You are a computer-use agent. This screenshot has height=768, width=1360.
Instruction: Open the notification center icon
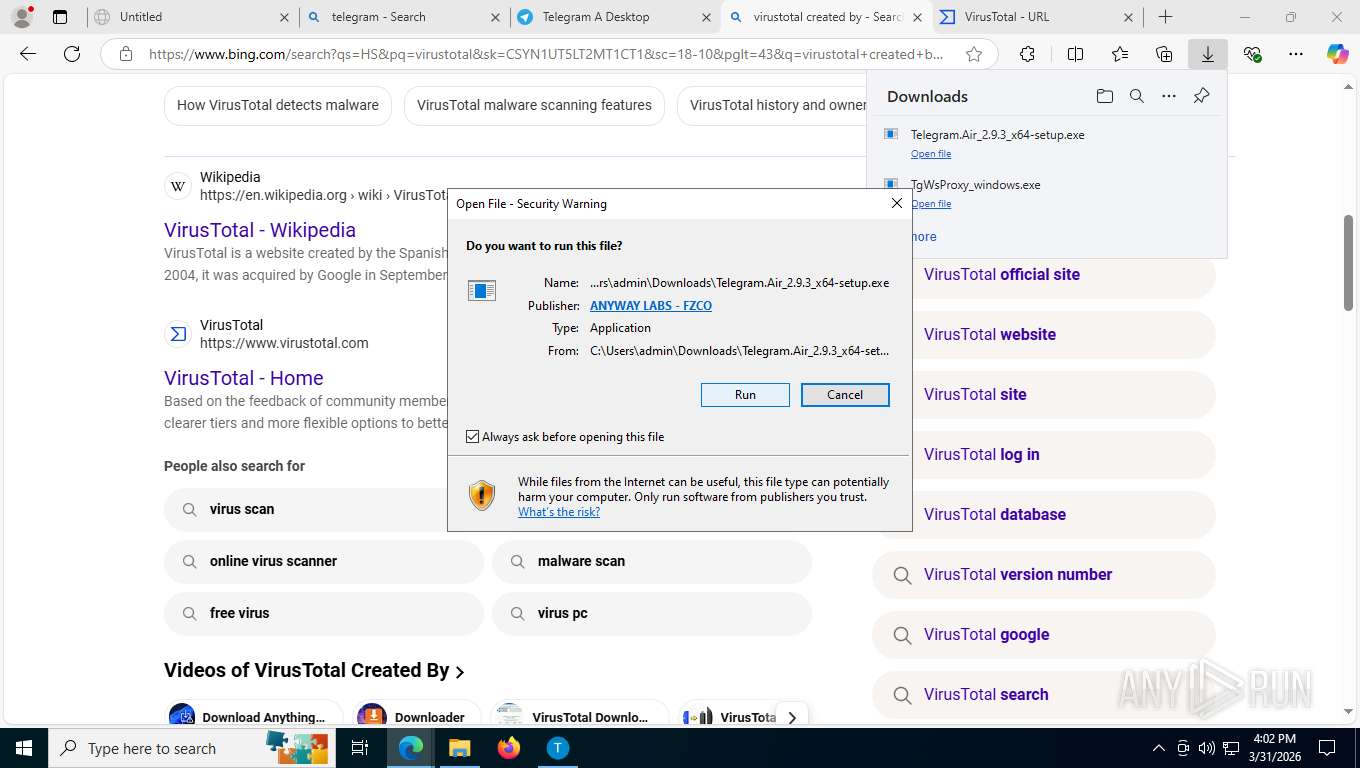coord(1327,748)
